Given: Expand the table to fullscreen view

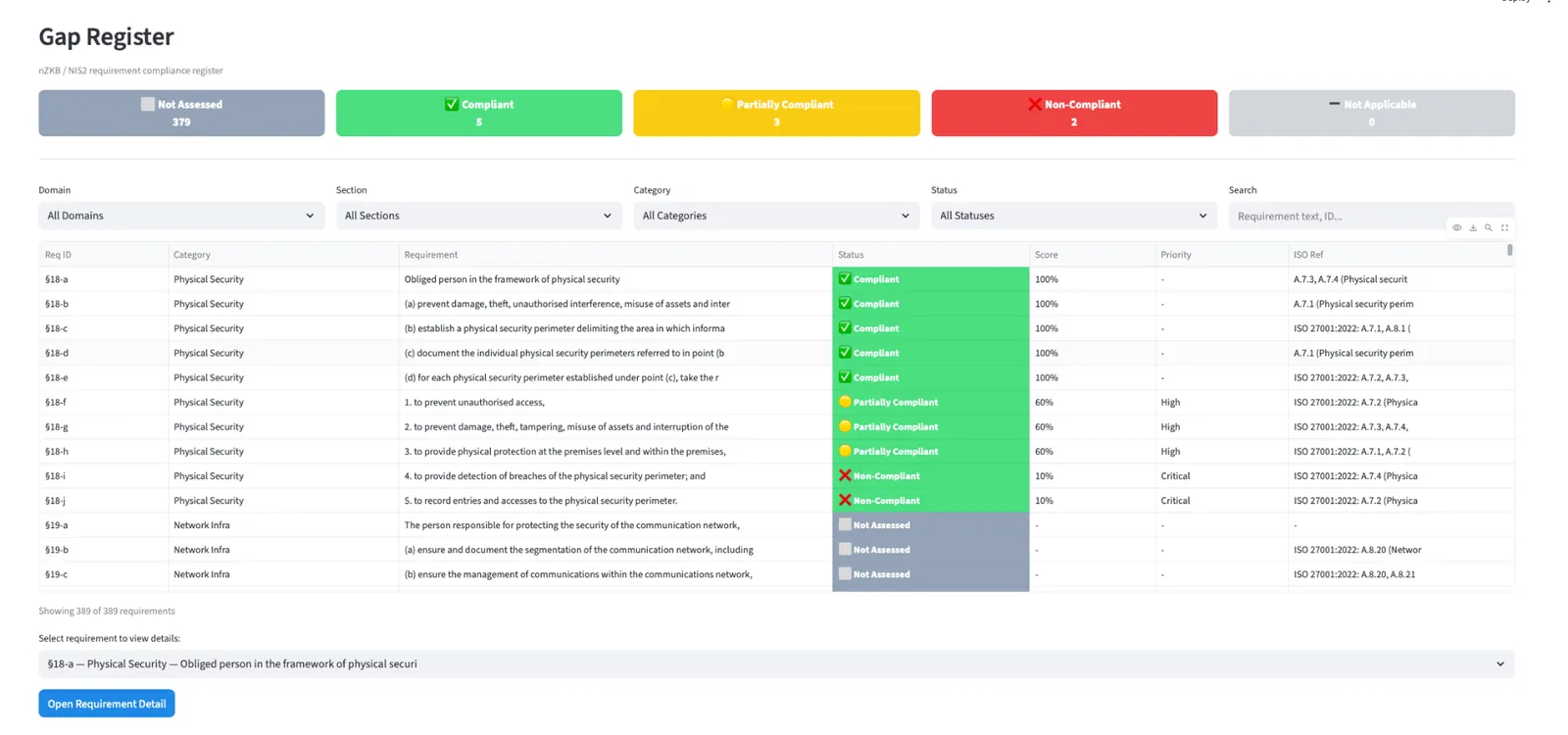Looking at the screenshot, I should 1505,227.
